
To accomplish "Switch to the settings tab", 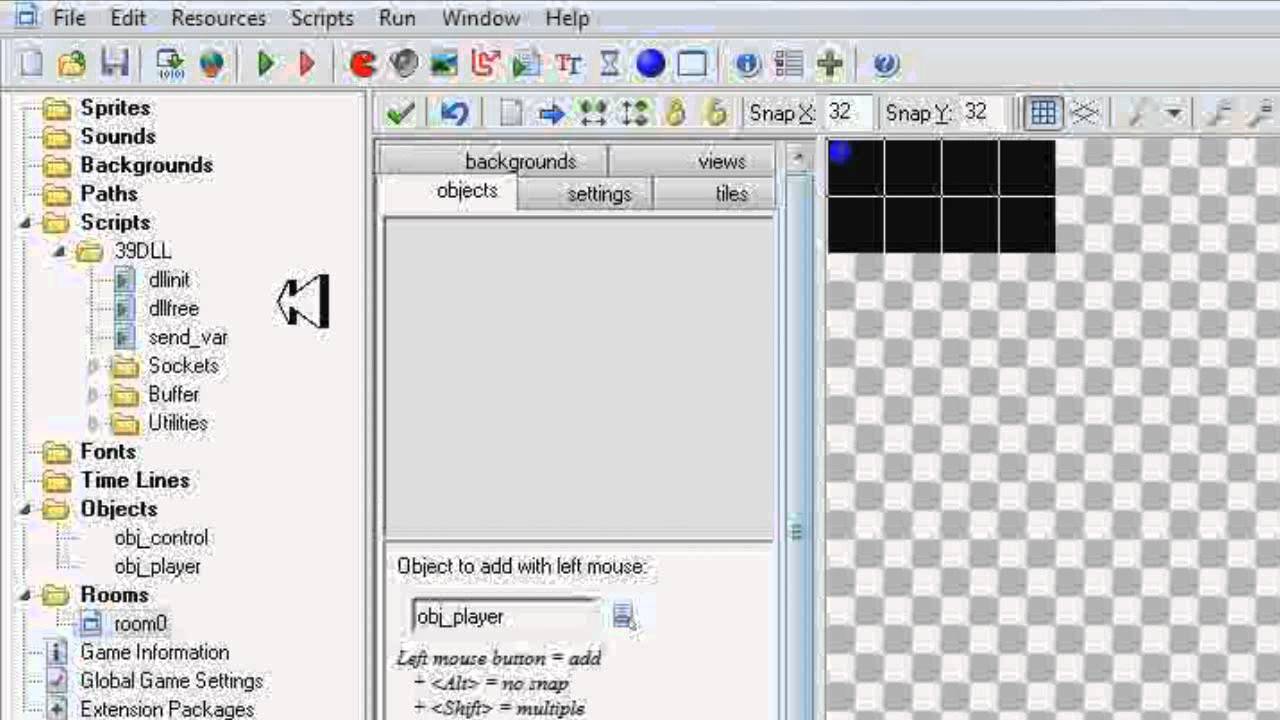I will (x=586, y=194).
